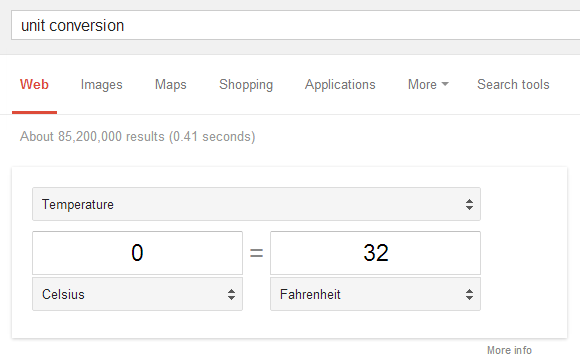The image size is (580, 360).
Task: Open the Shopping tab
Action: coord(246,85)
